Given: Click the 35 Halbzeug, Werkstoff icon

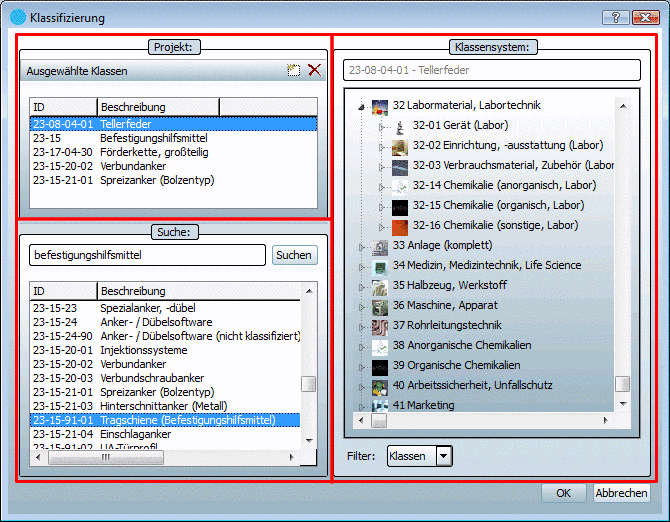Looking at the screenshot, I should point(379,287).
